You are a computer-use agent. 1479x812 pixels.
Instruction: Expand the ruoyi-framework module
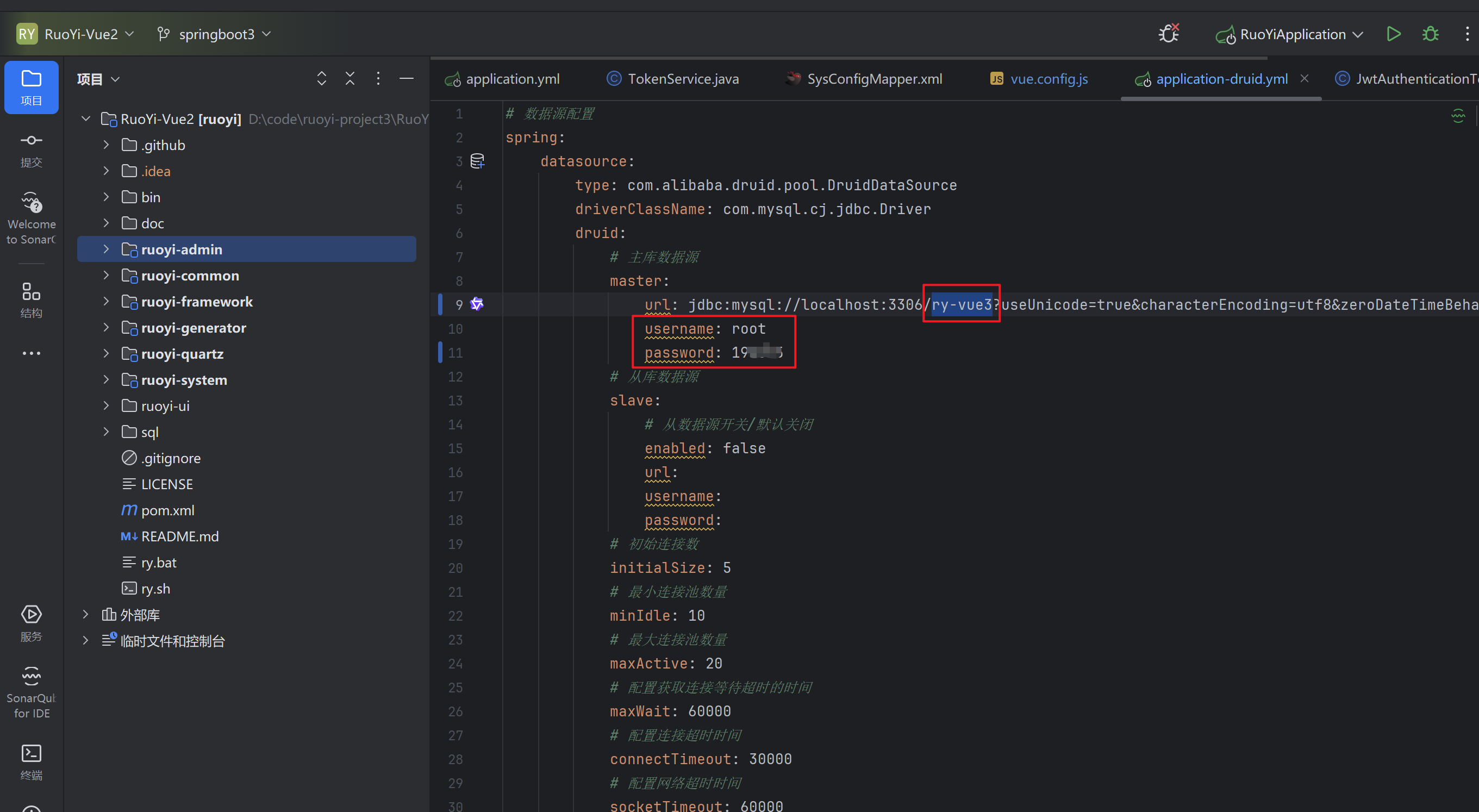[106, 302]
